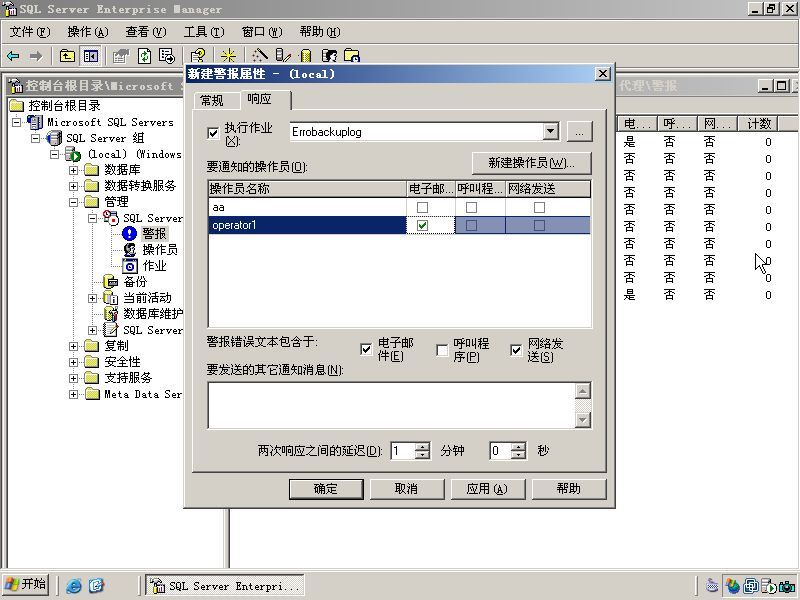Screen dimensions: 800x600
Task: Open the 操作(A) menu
Action: point(88,32)
